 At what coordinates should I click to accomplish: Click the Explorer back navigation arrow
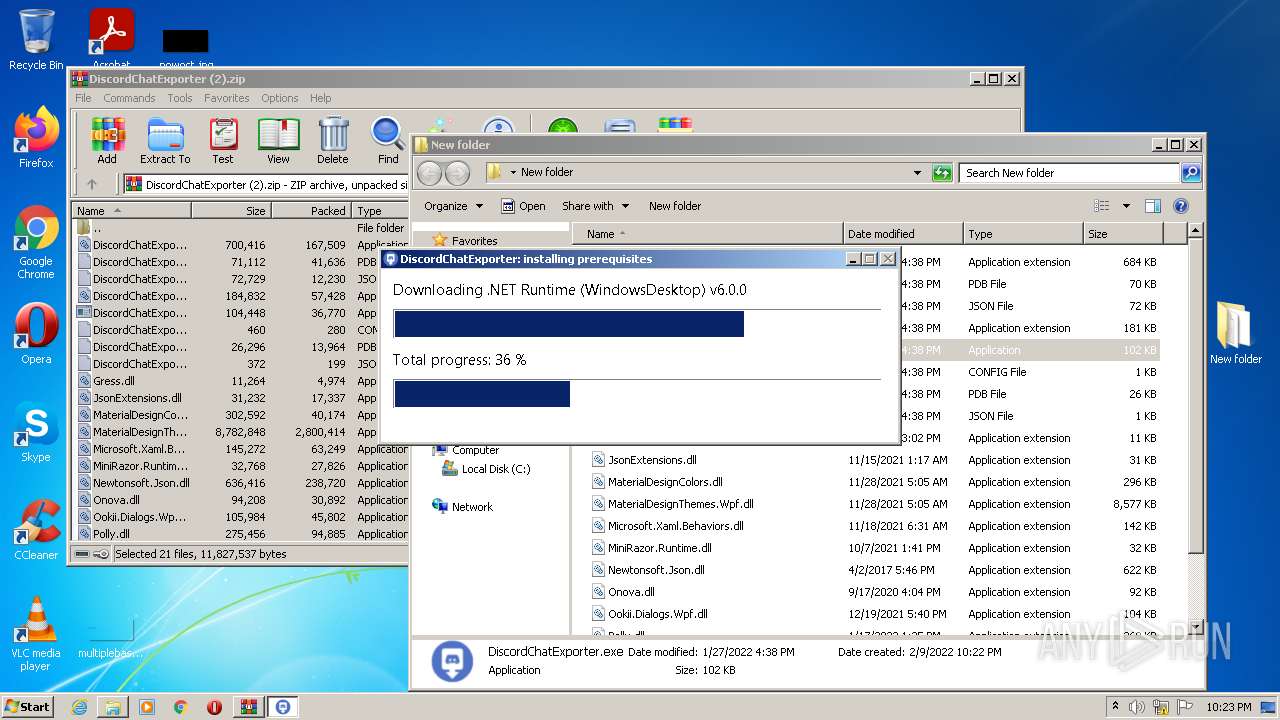point(429,173)
